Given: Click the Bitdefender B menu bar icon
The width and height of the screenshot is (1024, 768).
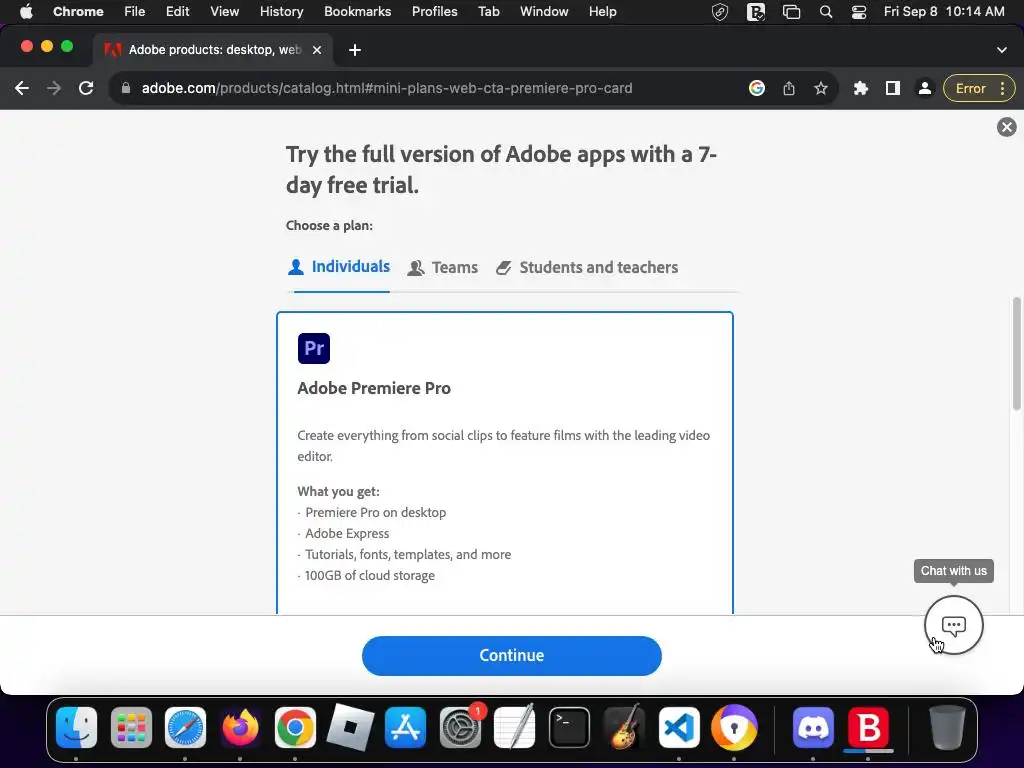Looking at the screenshot, I should click(756, 12).
